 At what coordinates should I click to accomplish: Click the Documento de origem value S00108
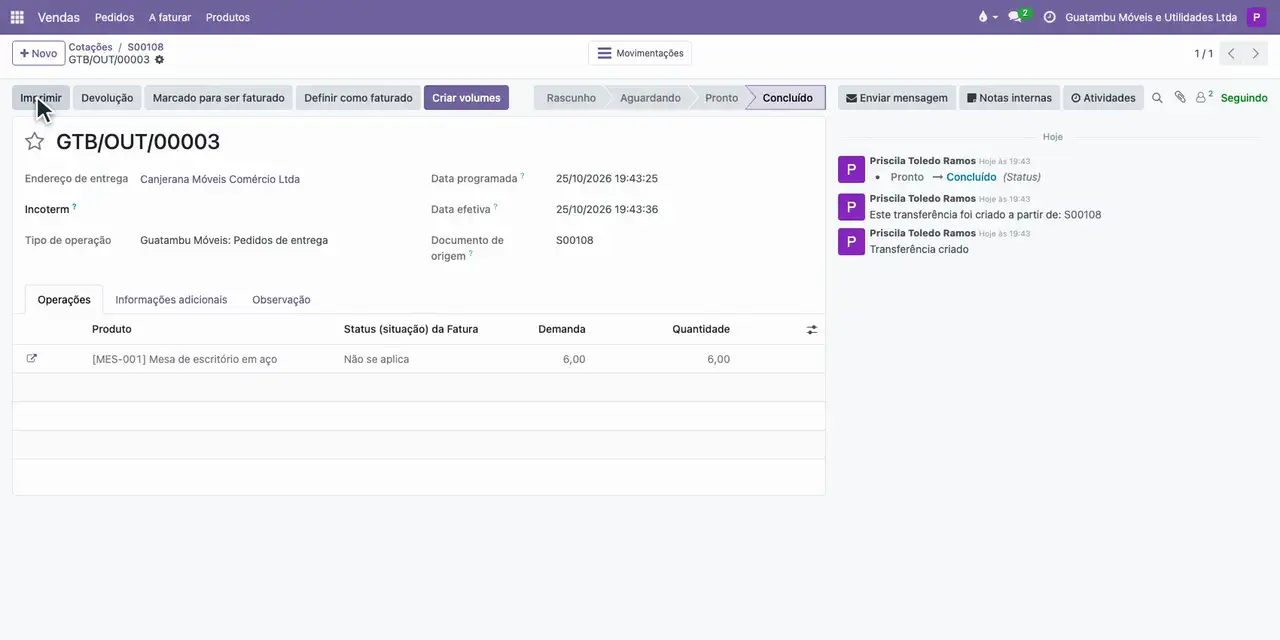575,240
